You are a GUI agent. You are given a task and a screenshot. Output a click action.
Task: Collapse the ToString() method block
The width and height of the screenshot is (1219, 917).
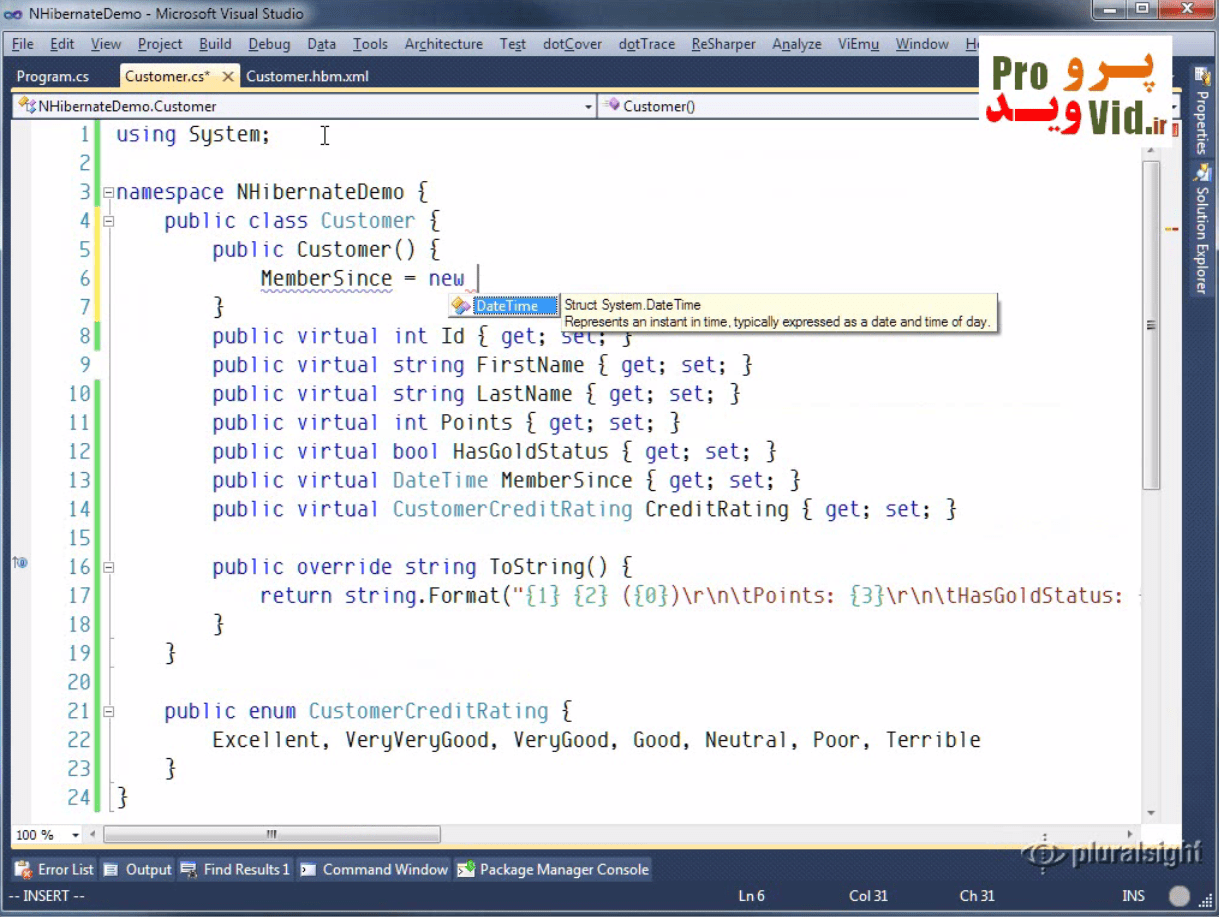point(108,567)
